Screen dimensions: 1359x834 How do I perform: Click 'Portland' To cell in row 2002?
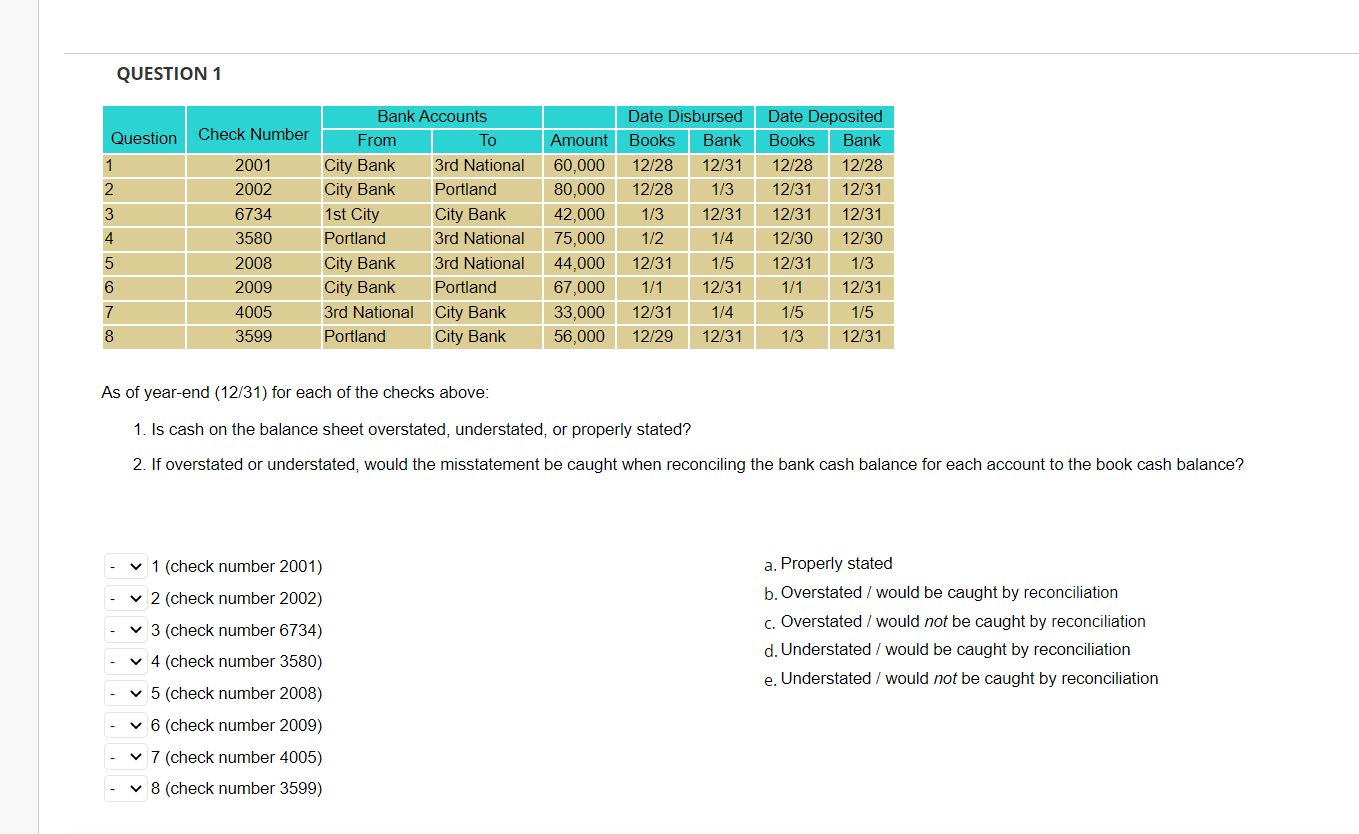[x=487, y=189]
